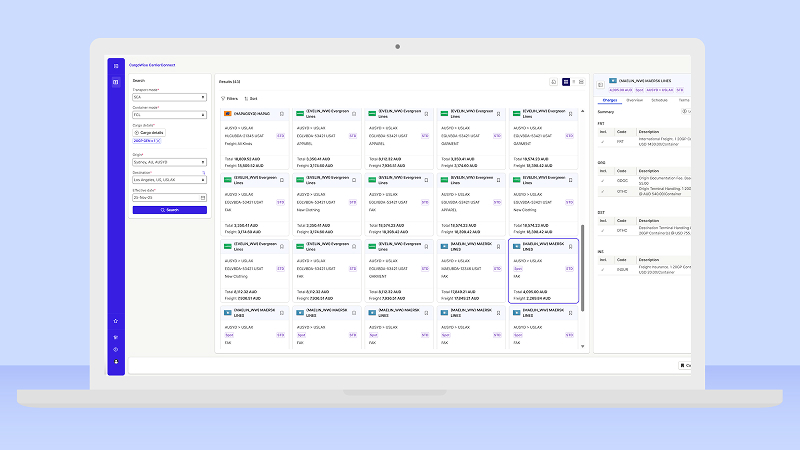Open the calendar icon in Effective date
Screen dimensions: 800x450
(x=204, y=198)
